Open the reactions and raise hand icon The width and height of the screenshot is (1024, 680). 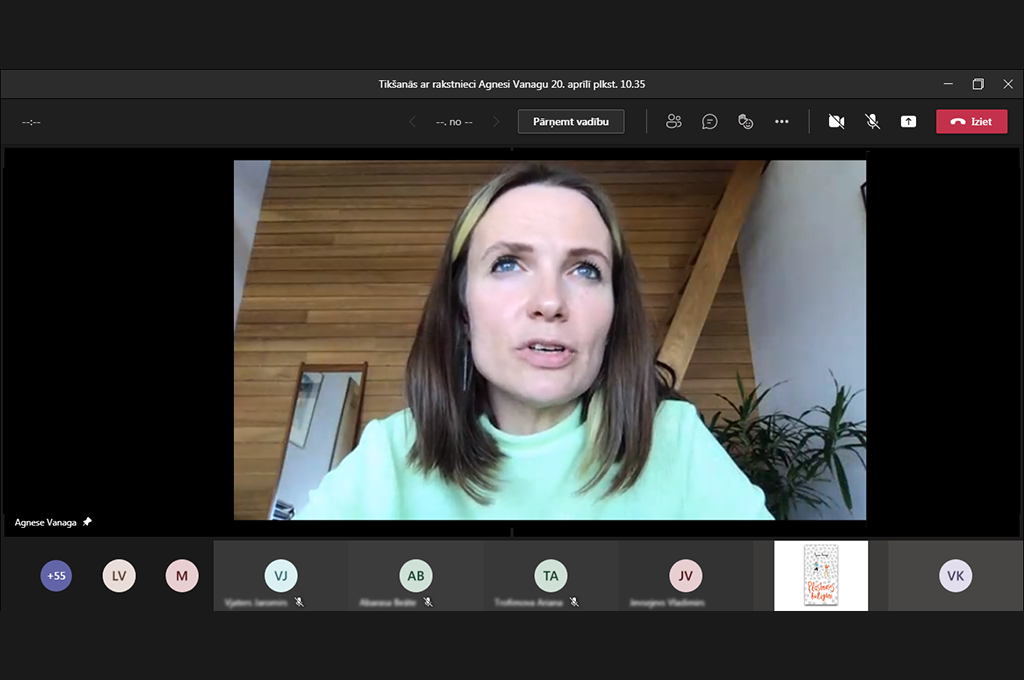[x=745, y=121]
